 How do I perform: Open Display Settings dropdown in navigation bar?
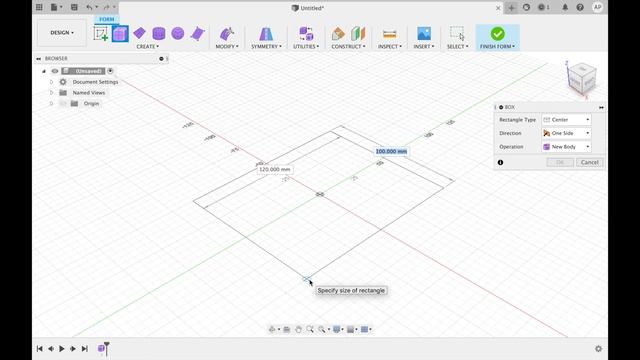pos(338,329)
